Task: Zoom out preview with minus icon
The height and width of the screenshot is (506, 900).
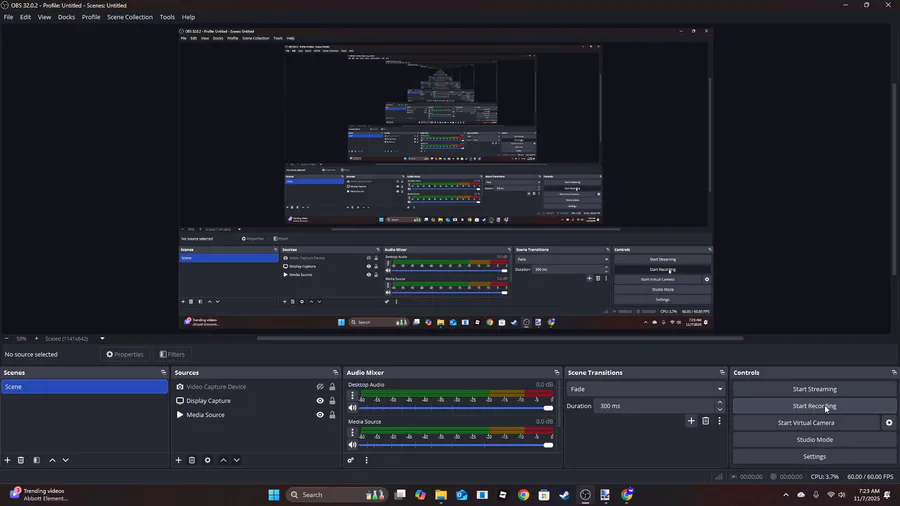Action: point(6,338)
